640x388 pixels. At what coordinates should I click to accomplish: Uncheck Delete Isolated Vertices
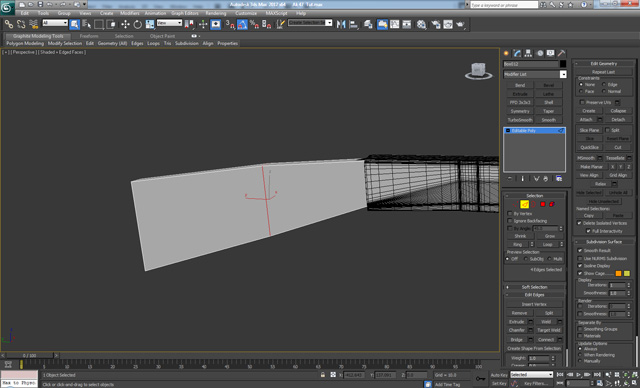click(x=579, y=223)
